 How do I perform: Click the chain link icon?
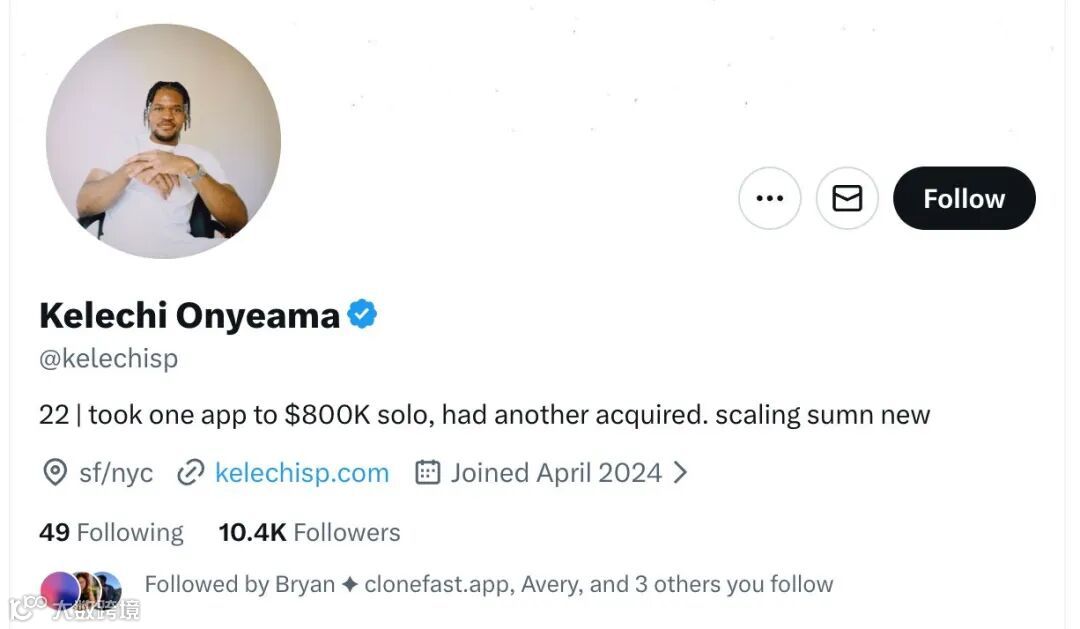[x=190, y=472]
